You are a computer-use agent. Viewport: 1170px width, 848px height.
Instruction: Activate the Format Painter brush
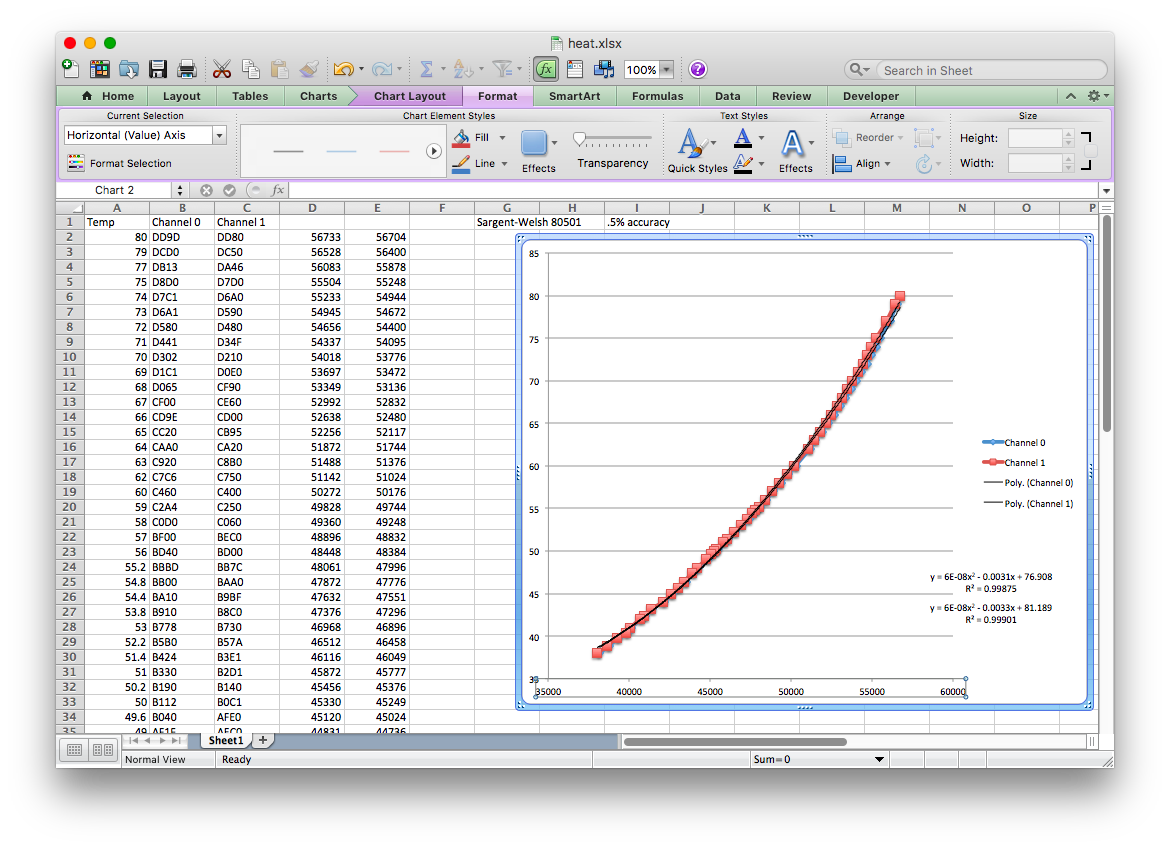pos(309,69)
